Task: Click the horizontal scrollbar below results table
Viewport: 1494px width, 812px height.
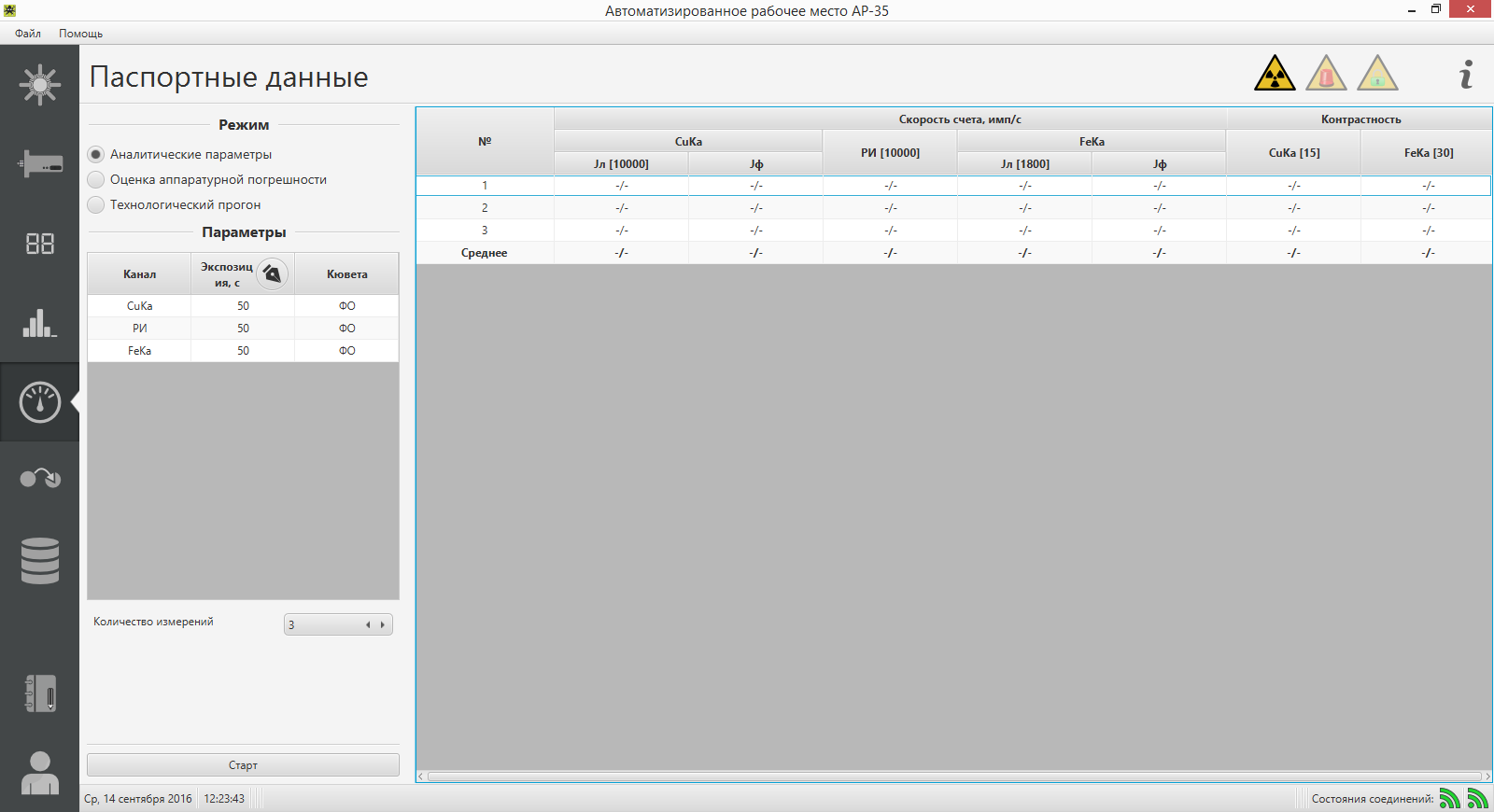Action: (952, 777)
